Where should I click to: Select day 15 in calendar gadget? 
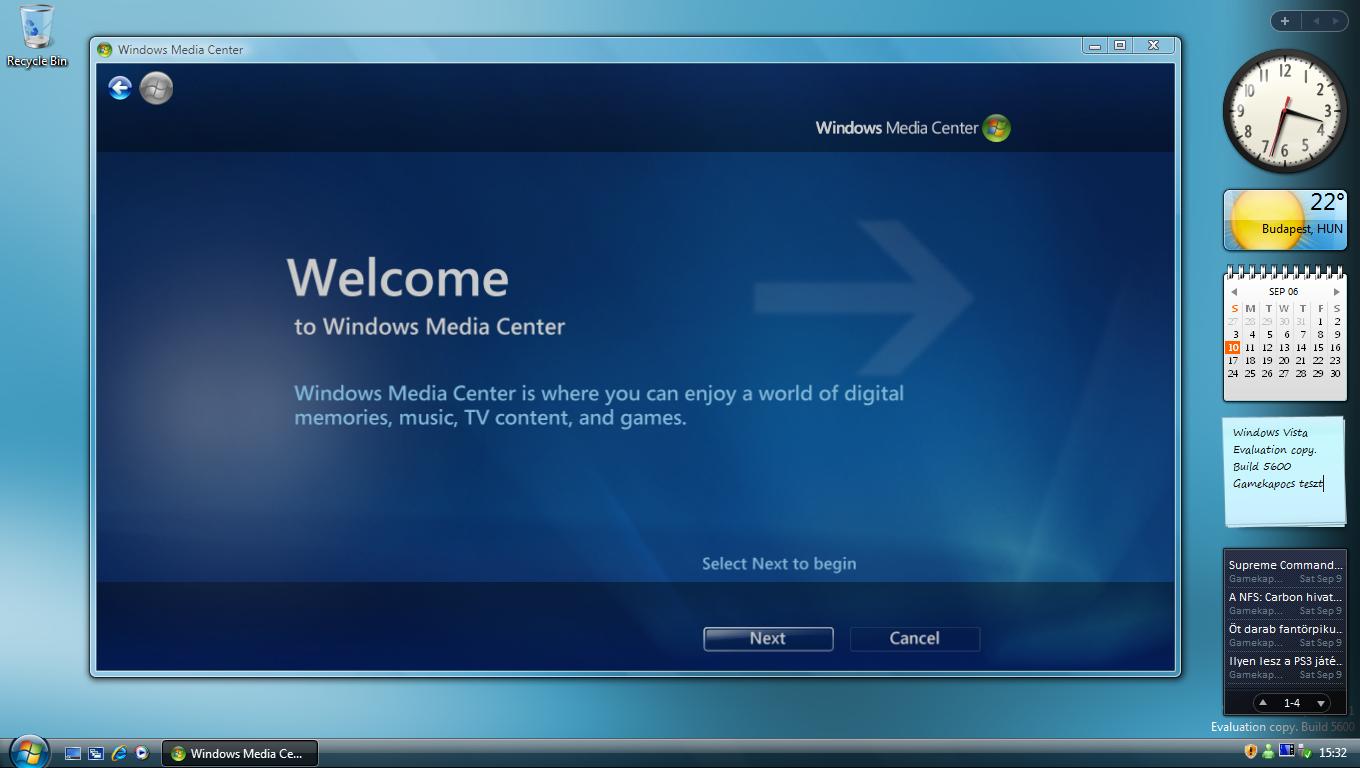pos(1318,347)
